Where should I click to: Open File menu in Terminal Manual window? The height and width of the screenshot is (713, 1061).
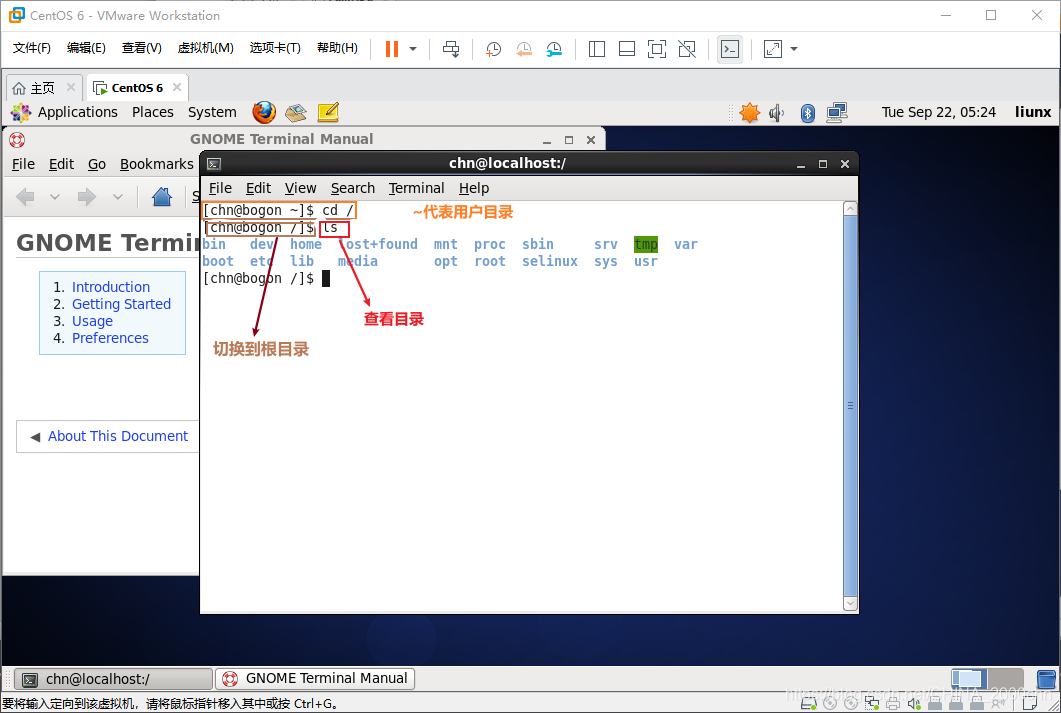click(x=23, y=164)
